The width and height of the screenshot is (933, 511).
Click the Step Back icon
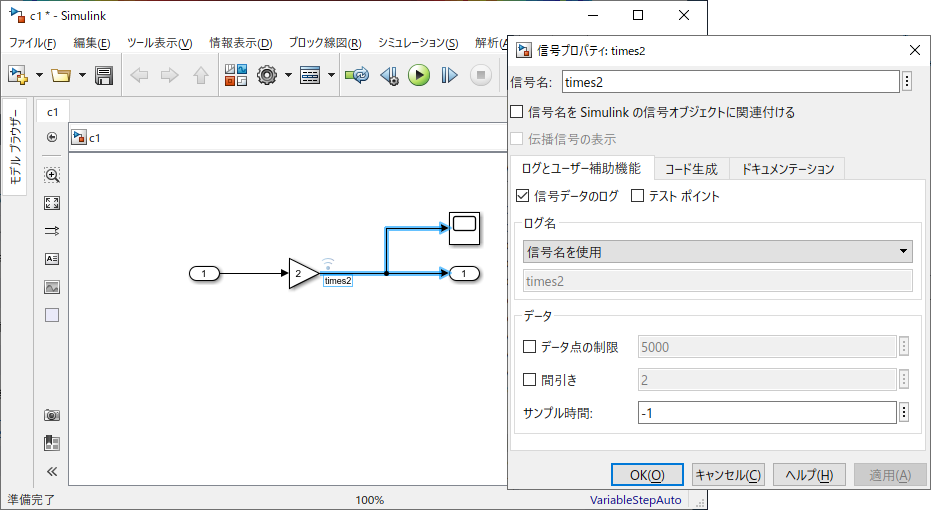click(x=390, y=75)
